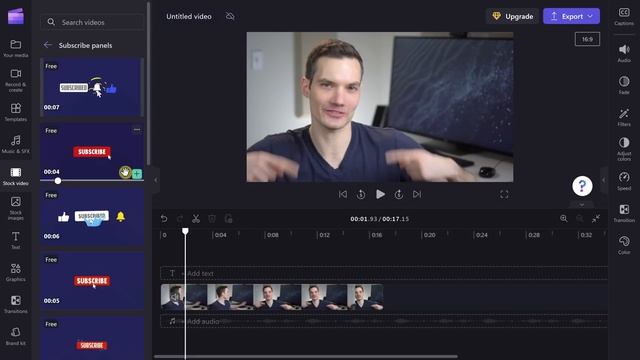Click the Upgrade button
640x360 pixels.
[513, 16]
